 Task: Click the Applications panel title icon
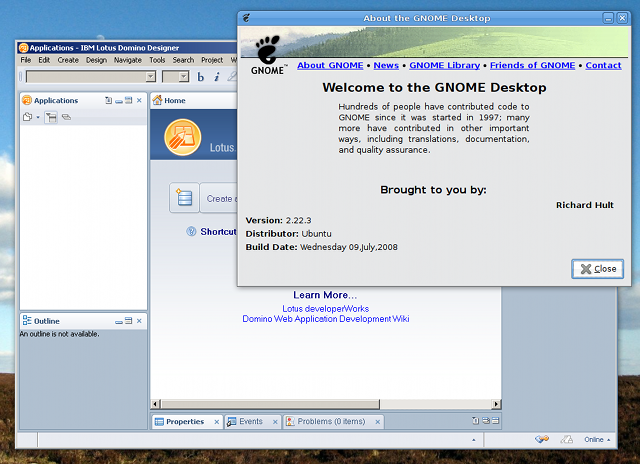[27, 100]
